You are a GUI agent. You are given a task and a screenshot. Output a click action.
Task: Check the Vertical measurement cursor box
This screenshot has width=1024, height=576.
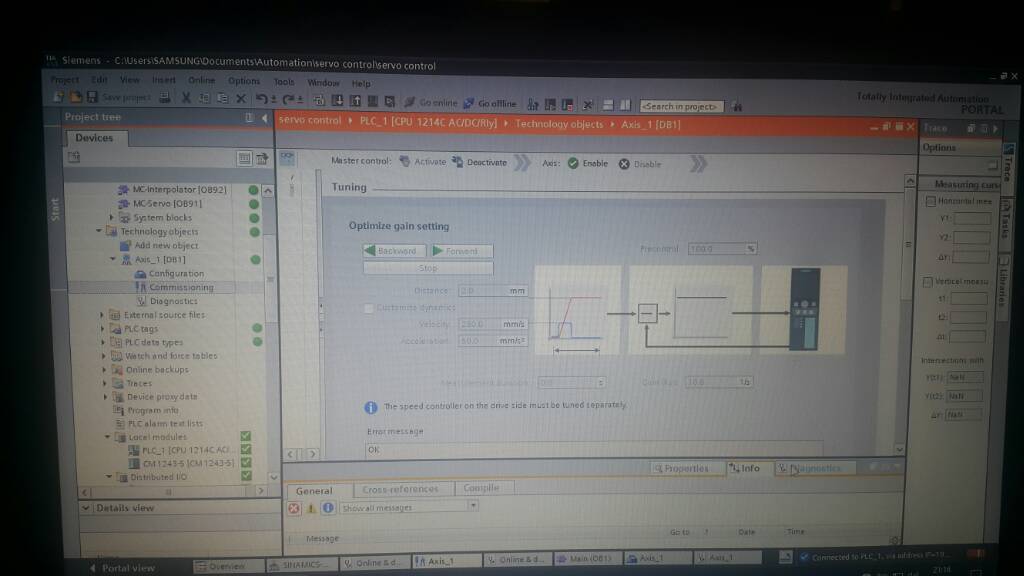coord(927,281)
